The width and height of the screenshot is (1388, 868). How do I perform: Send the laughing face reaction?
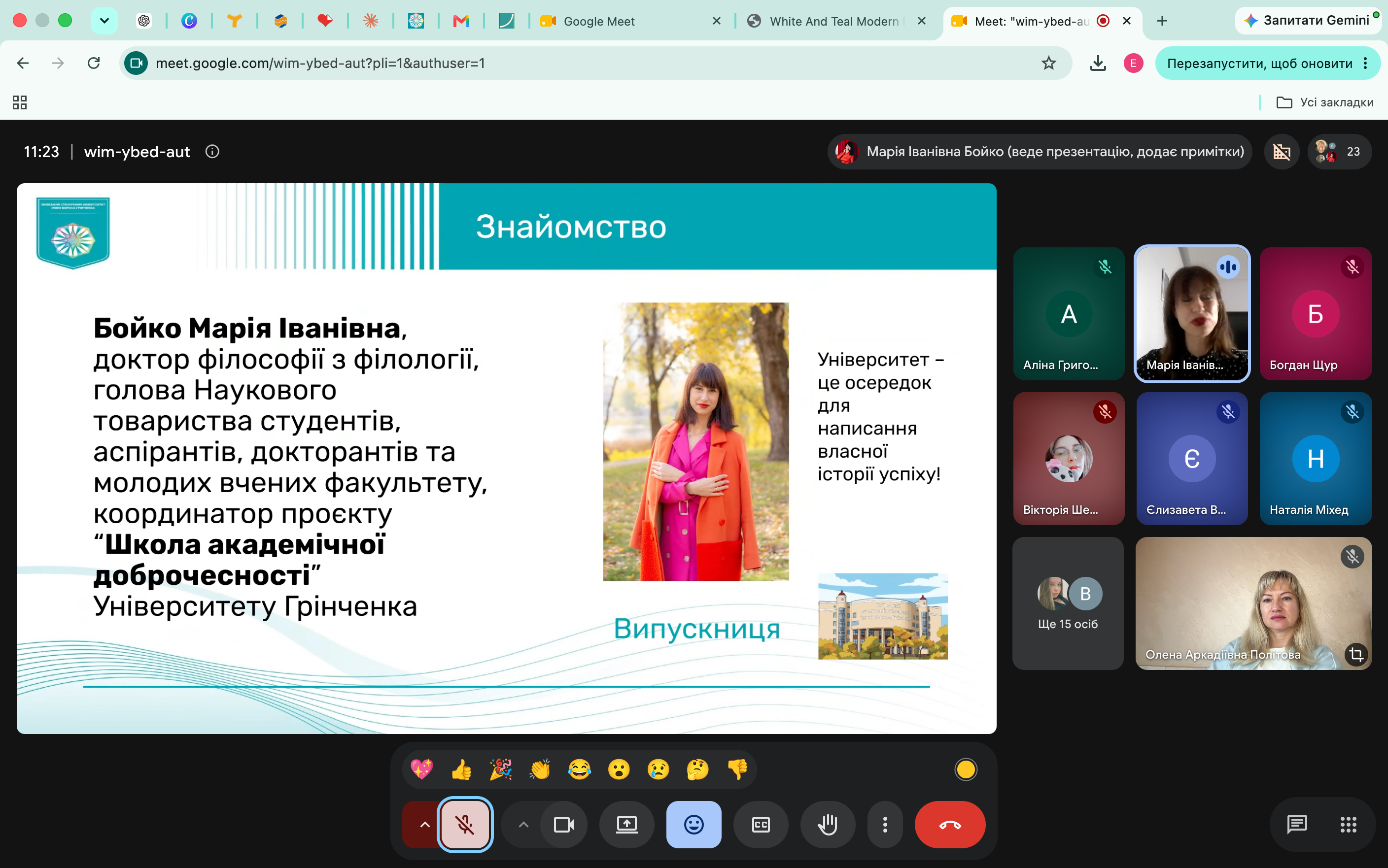580,769
